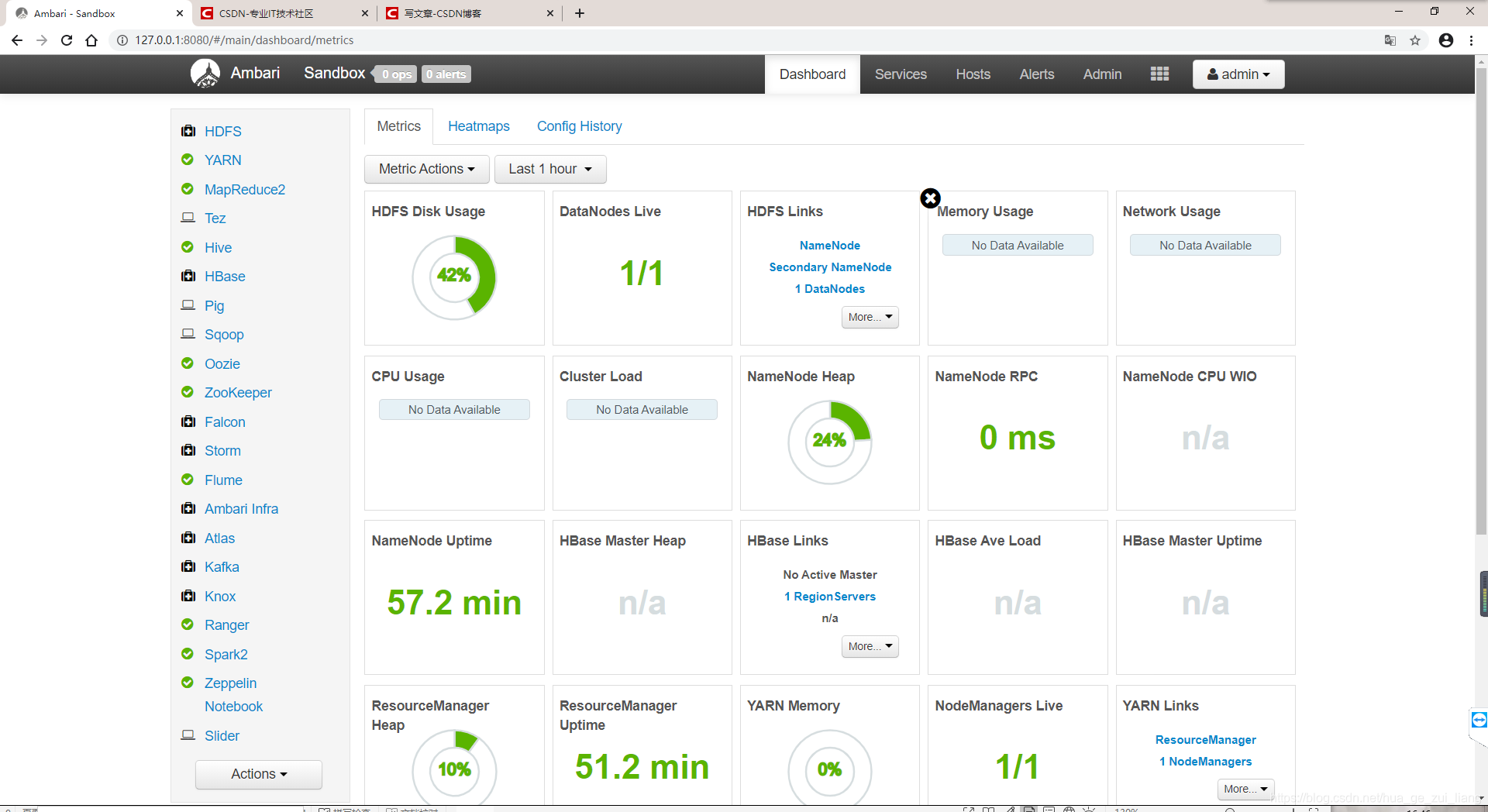Click the Kafka maintenance status icon
1488x812 pixels.
[188, 566]
